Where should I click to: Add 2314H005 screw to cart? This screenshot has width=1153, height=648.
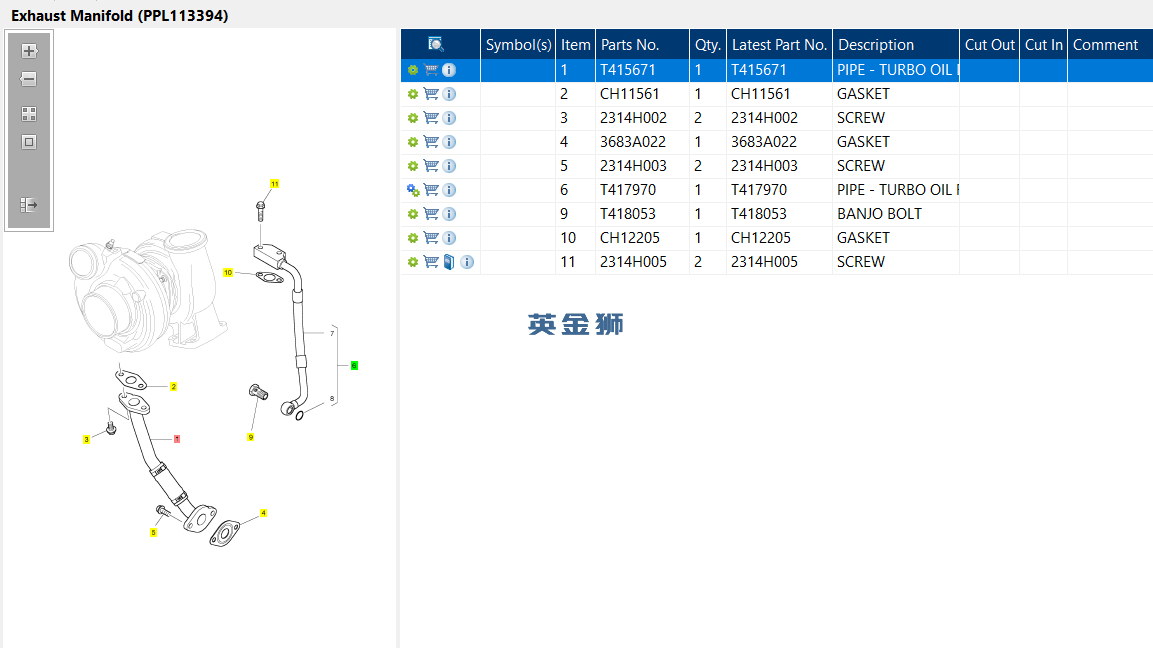(431, 262)
